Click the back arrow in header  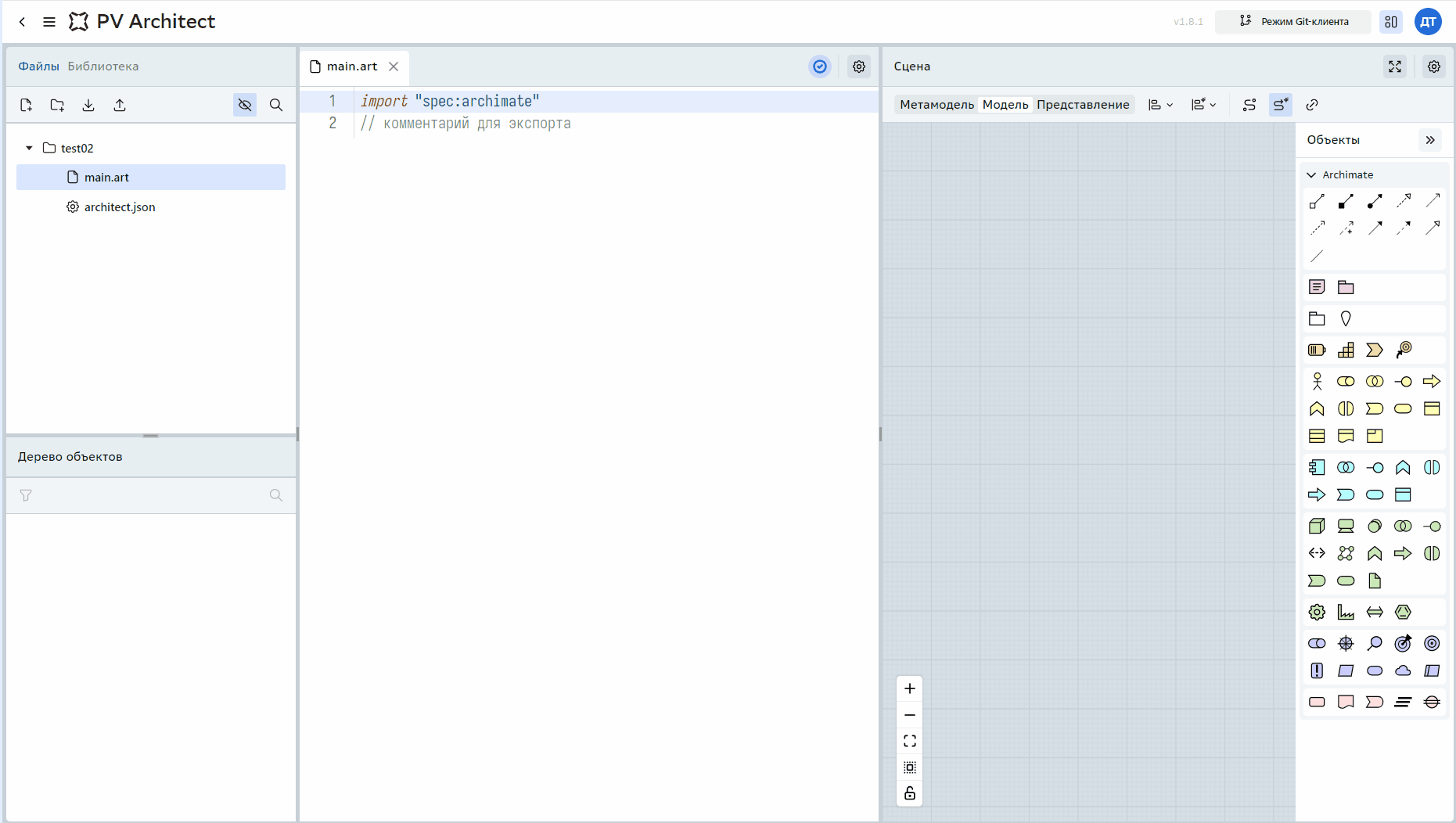point(22,22)
